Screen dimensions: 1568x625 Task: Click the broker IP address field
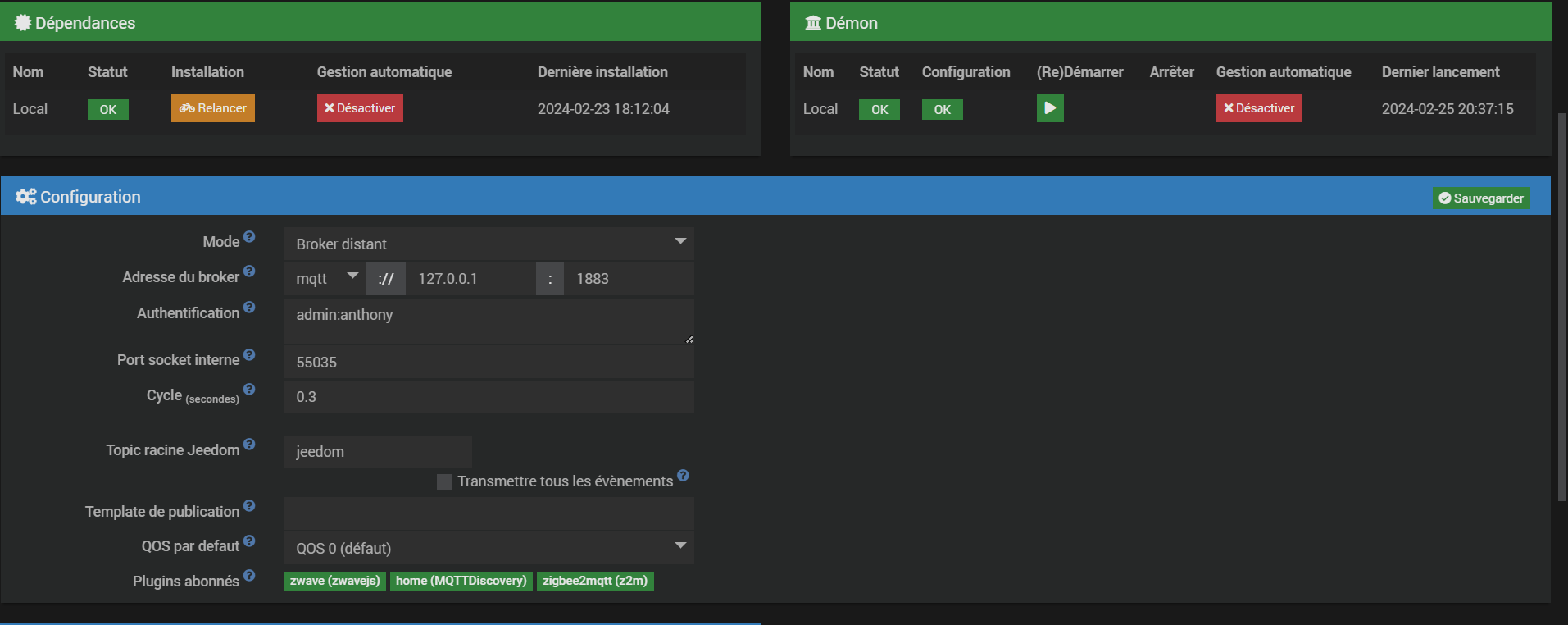click(470, 279)
